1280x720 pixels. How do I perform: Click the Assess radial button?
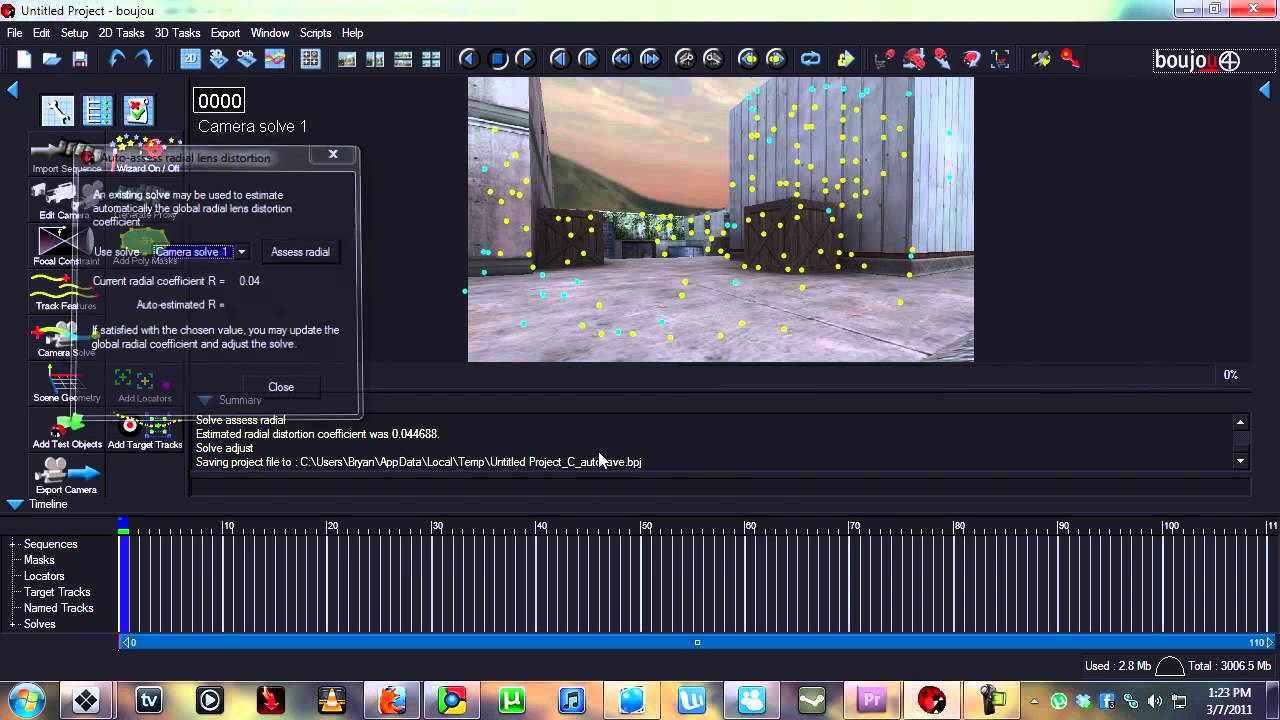click(x=300, y=252)
